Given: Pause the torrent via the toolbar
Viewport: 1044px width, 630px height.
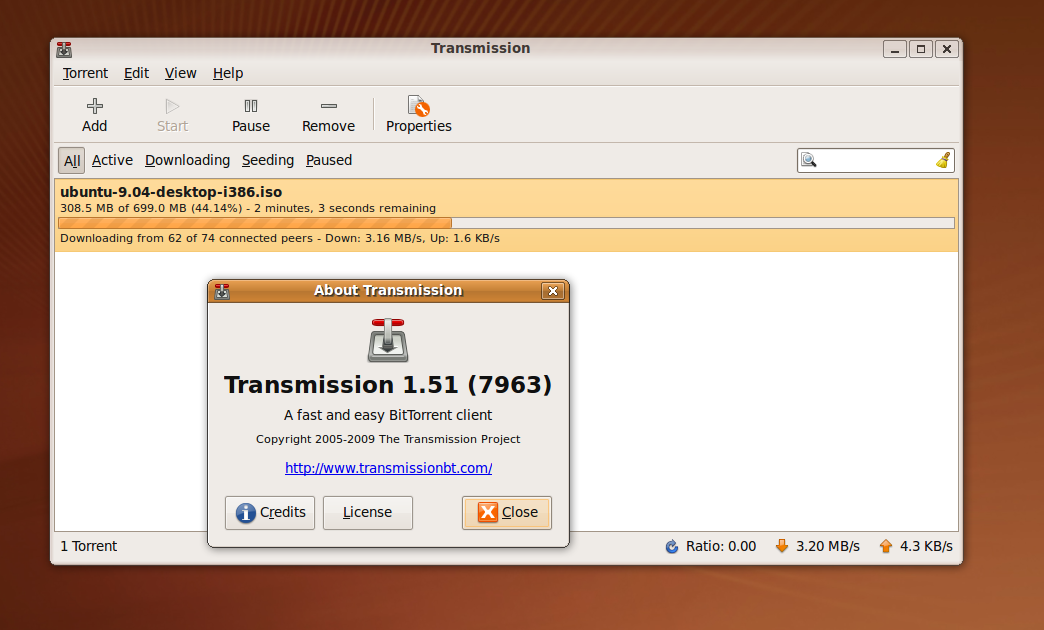Looking at the screenshot, I should pos(251,115).
